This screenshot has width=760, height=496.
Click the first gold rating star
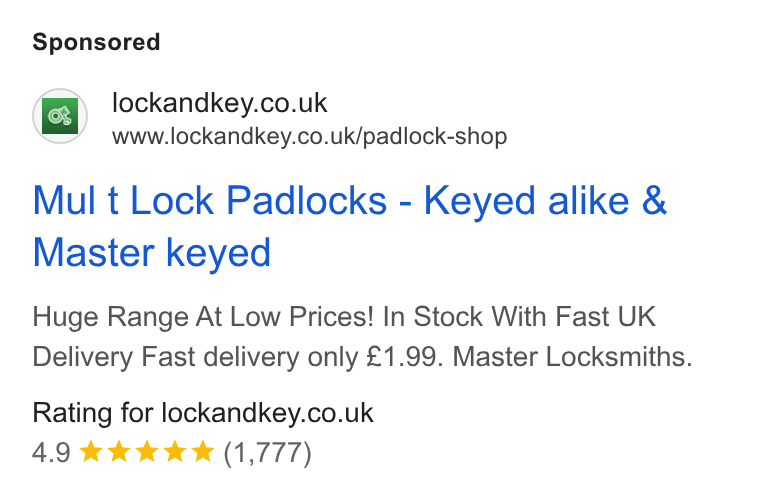[91, 451]
